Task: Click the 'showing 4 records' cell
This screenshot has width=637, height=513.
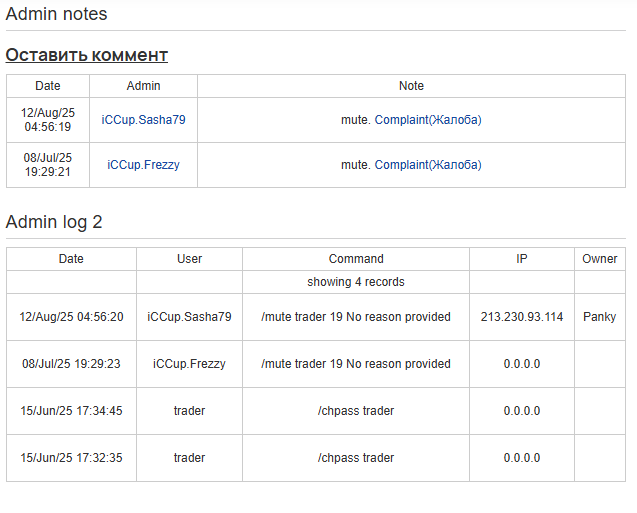Action: point(356,282)
